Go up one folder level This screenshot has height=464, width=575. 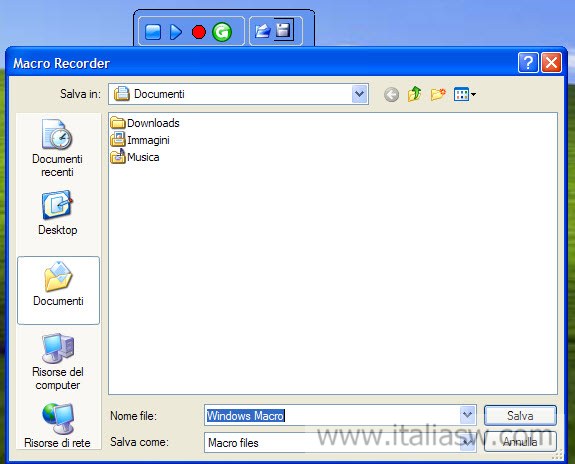point(414,94)
